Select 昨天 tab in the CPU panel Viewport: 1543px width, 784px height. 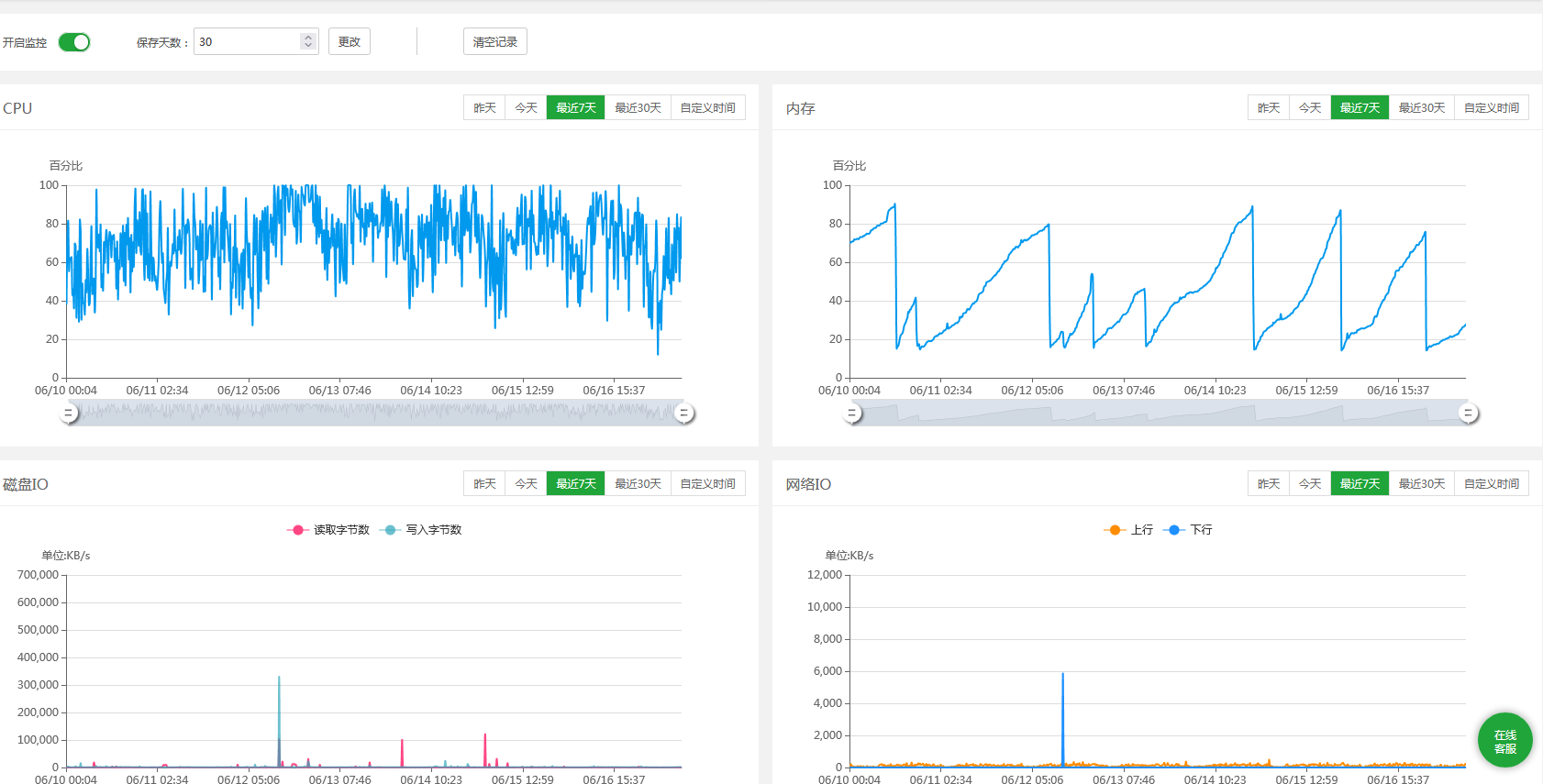484,107
